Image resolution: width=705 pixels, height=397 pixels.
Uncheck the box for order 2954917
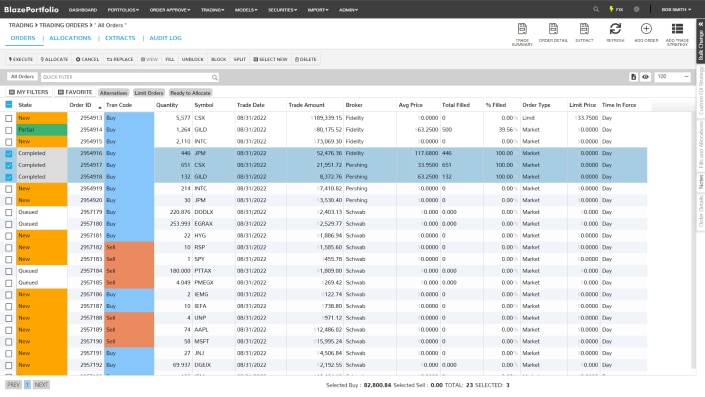(x=9, y=165)
